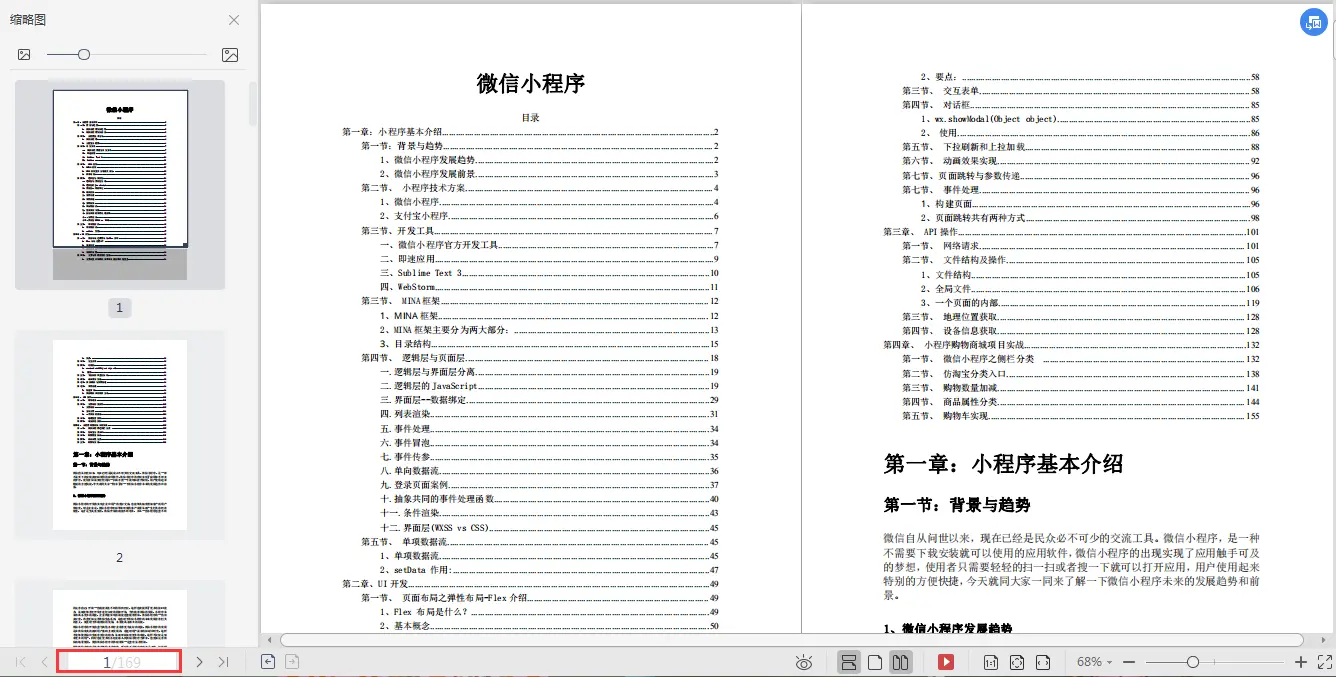The height and width of the screenshot is (677, 1336).
Task: Open the blue floating tool icon top right
Action: 1313,21
